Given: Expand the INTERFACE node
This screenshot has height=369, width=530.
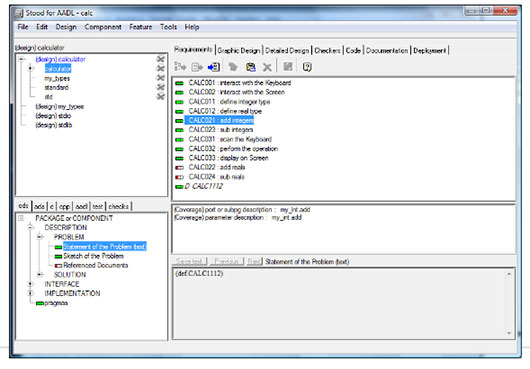Looking at the screenshot, I should [x=30, y=284].
